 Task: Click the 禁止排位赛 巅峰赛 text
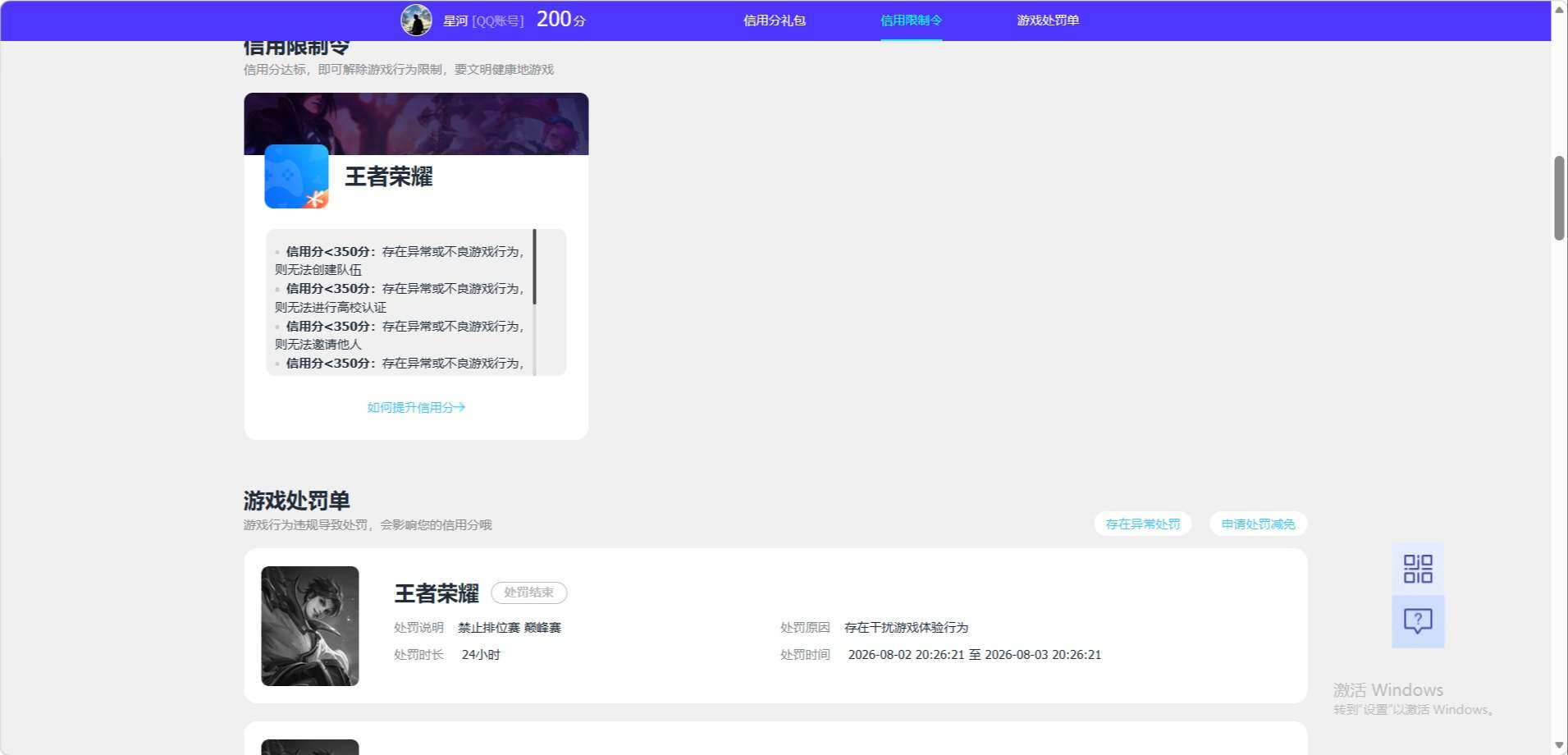pos(510,628)
